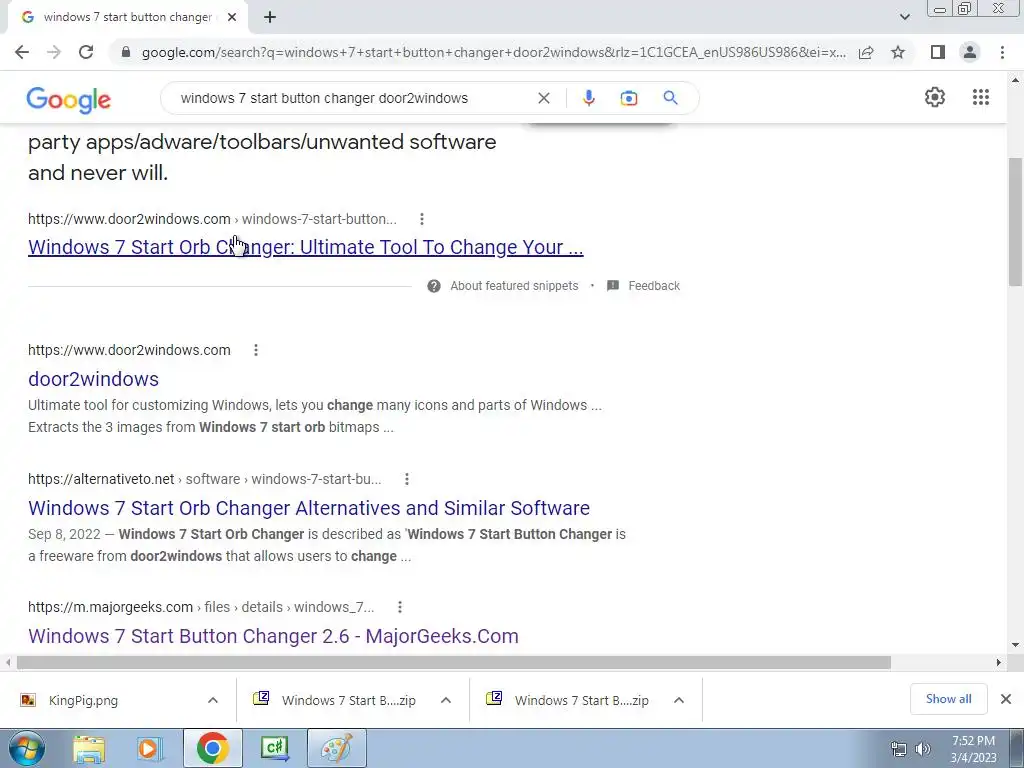Click the Google search input field
Screen dimensions: 1024x768
[353, 98]
